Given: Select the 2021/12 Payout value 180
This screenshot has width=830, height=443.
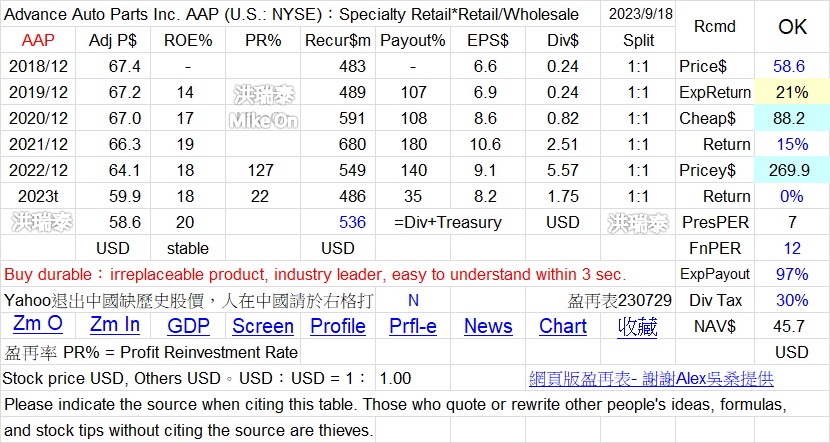Looking at the screenshot, I should point(413,144).
